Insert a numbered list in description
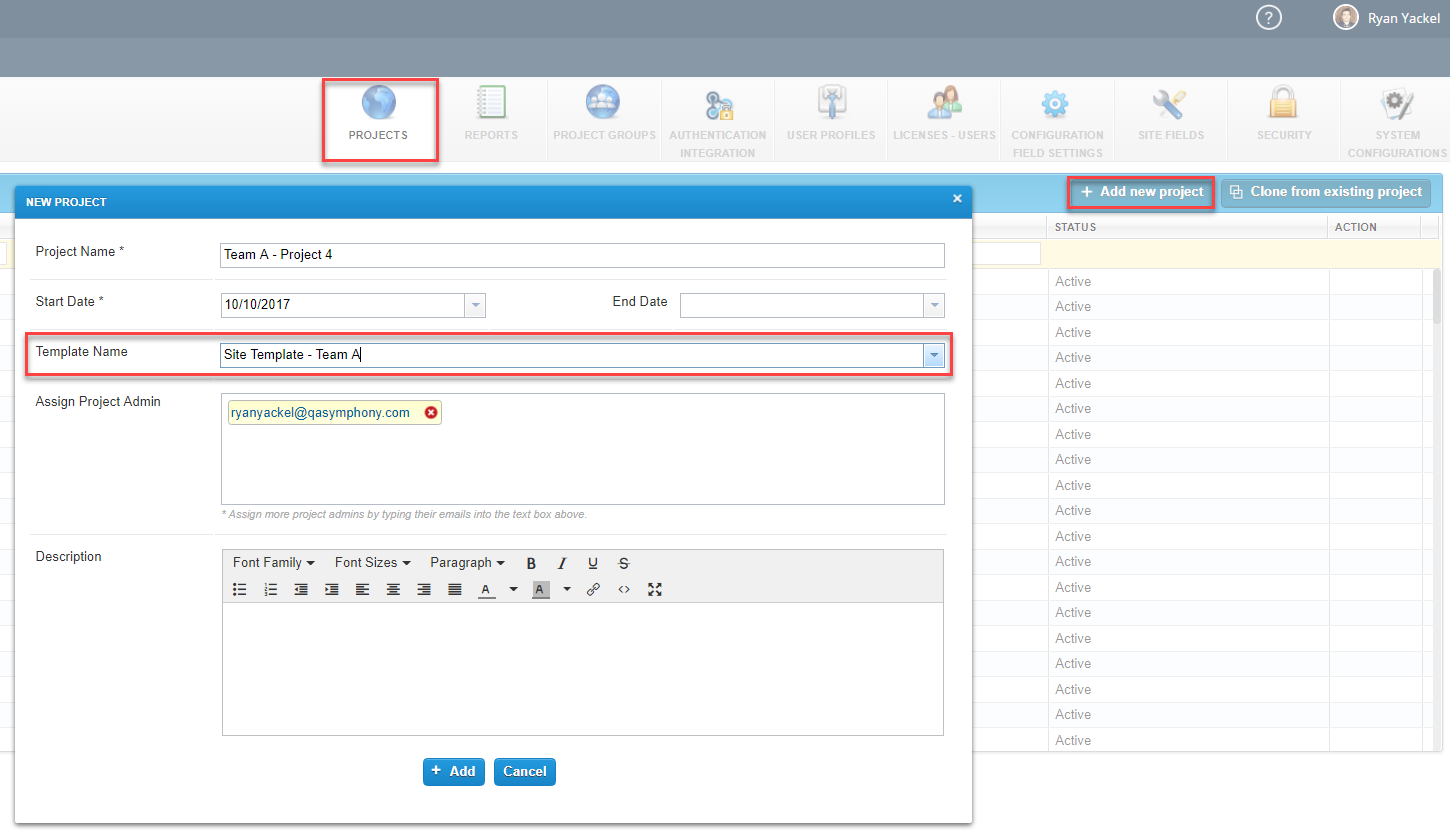The height and width of the screenshot is (838, 1450). click(x=270, y=590)
